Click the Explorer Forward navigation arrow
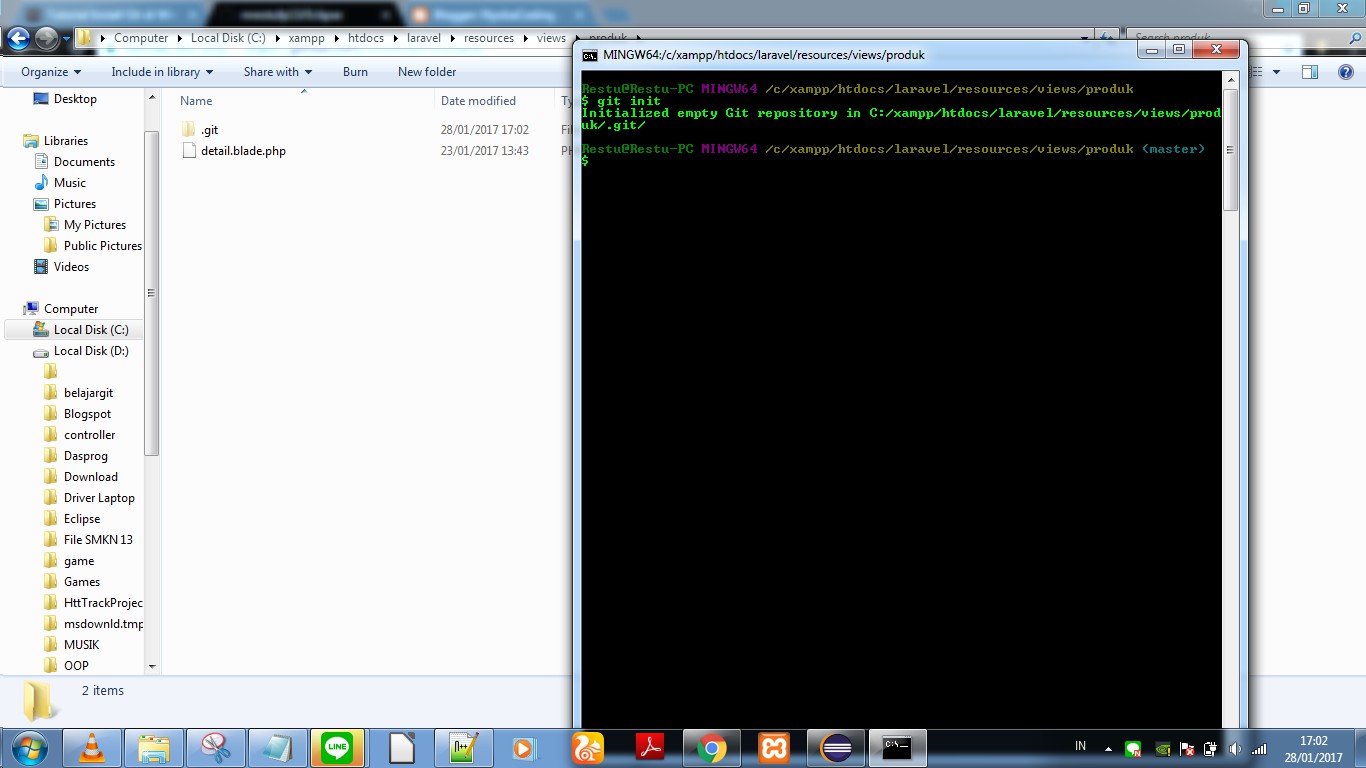This screenshot has height=768, width=1366. pyautogui.click(x=46, y=38)
